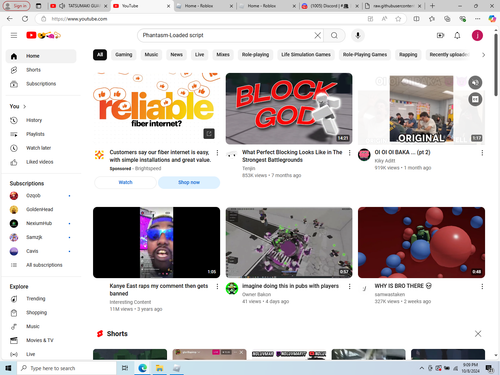Screen dimensions: 500x375
Task: Open the GoldenHead channel subscription
Action: (41, 210)
